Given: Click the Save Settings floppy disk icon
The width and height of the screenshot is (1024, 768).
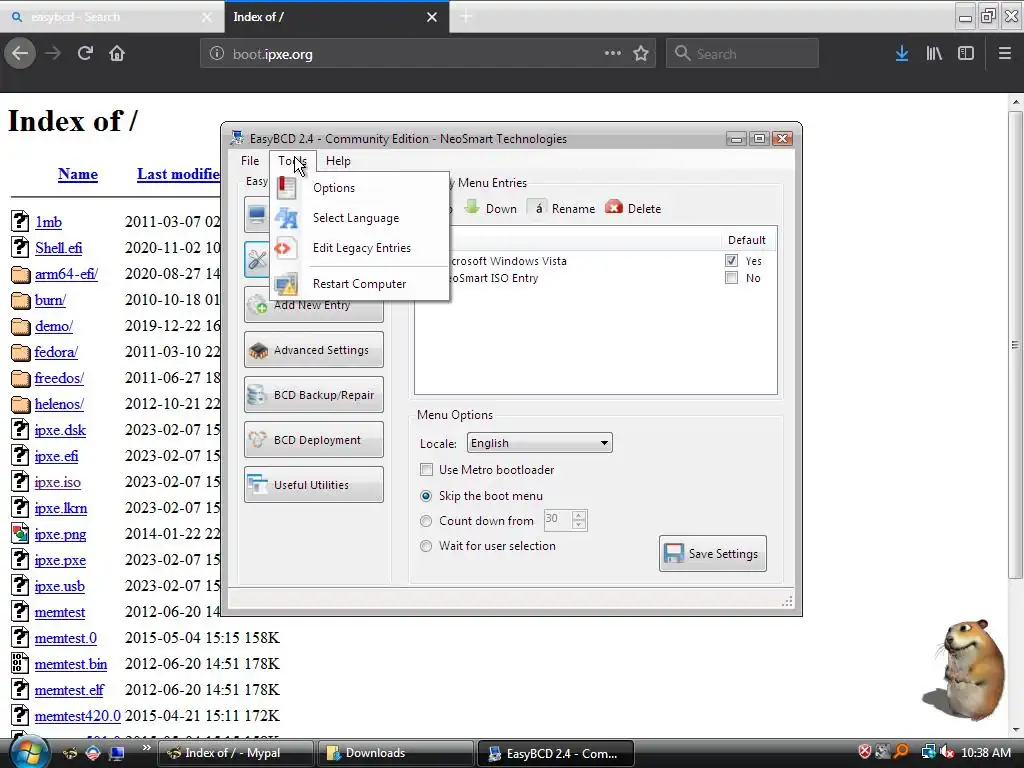Looking at the screenshot, I should pyautogui.click(x=673, y=554).
